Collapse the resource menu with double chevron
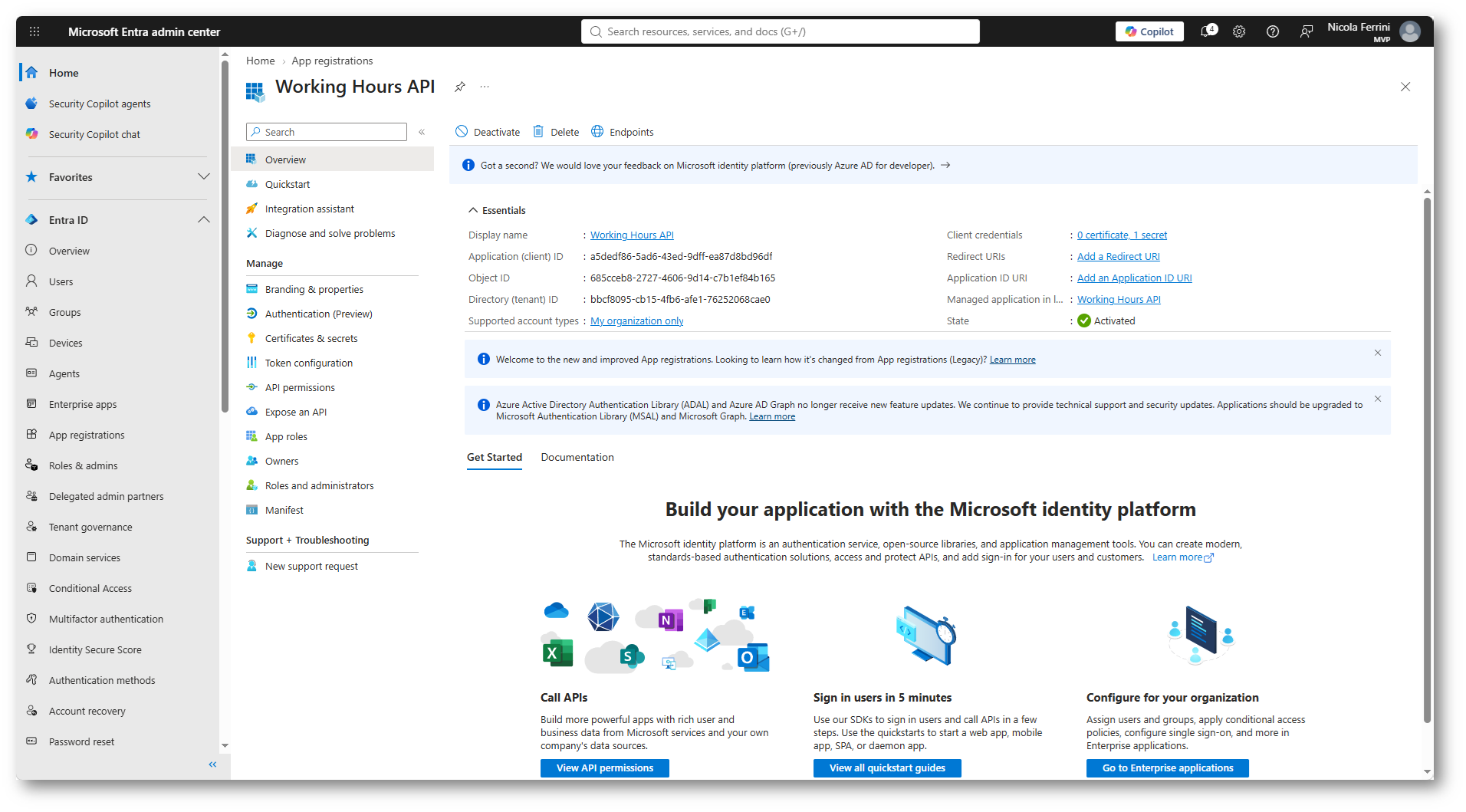This screenshot has height=812, width=1466. [x=422, y=132]
